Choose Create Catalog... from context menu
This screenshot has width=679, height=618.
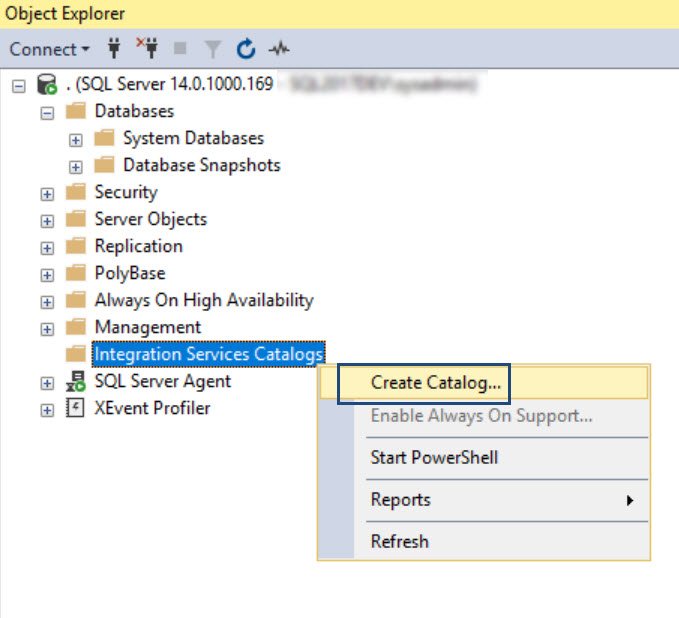click(x=484, y=383)
